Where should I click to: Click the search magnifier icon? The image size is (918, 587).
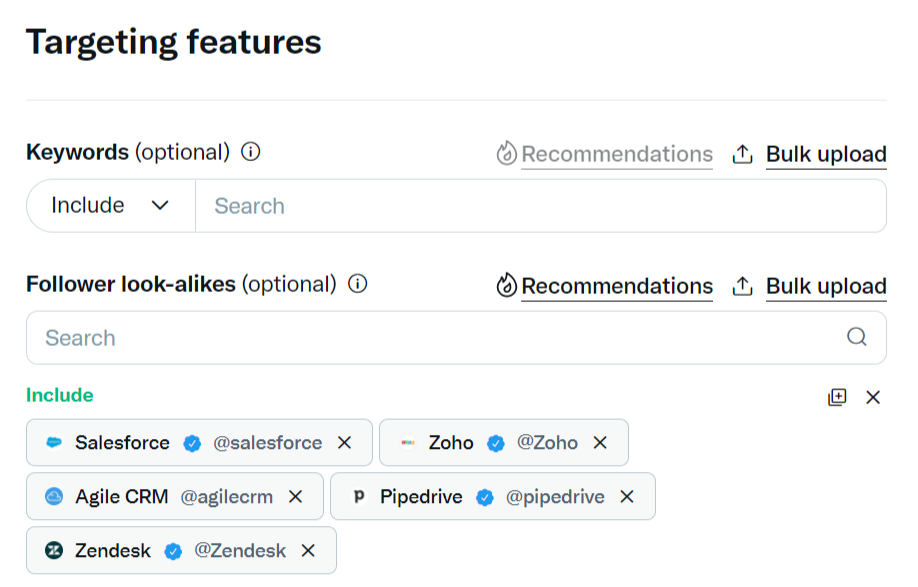(x=857, y=337)
